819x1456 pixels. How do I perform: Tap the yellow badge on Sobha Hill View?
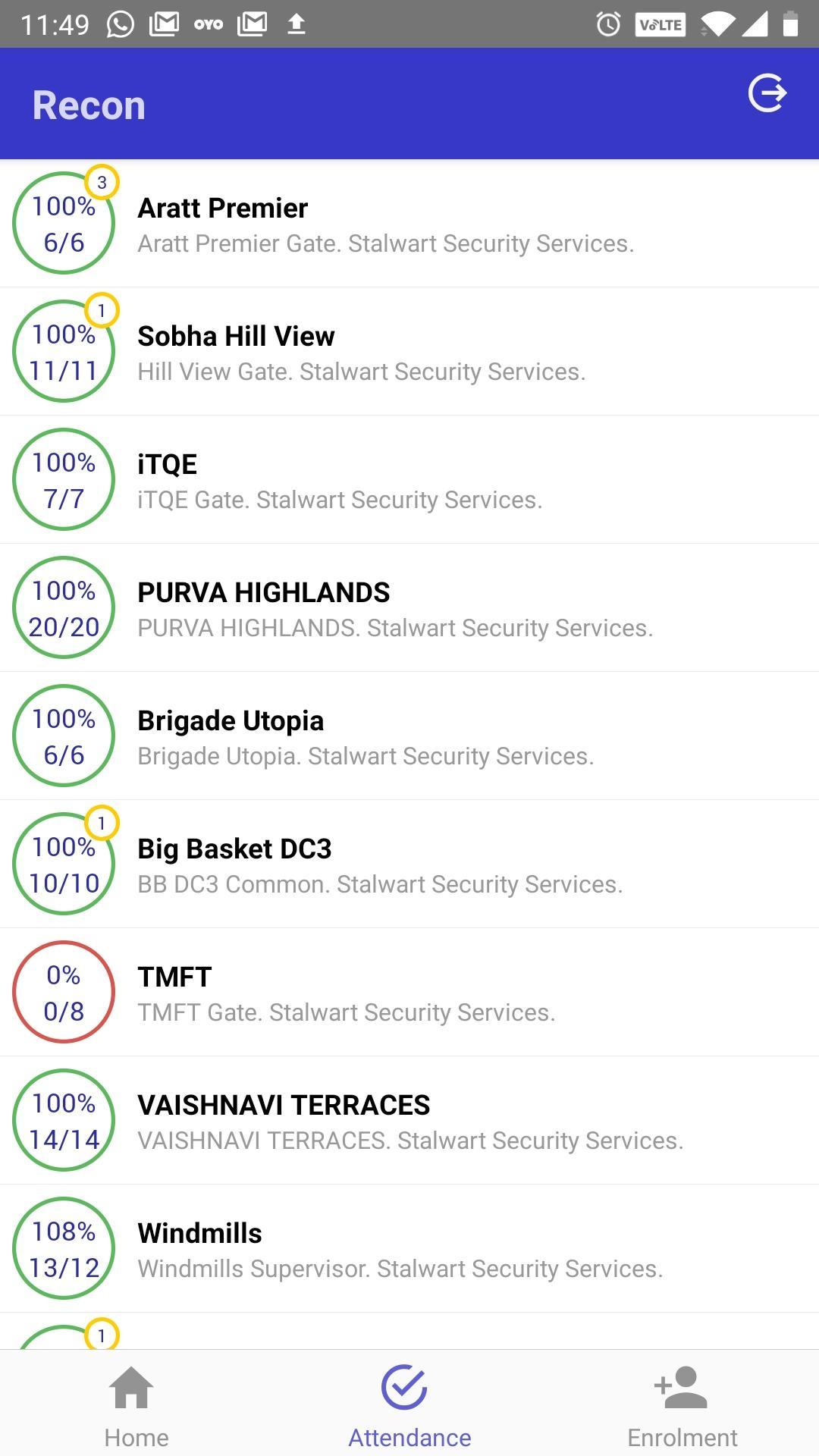(x=102, y=310)
